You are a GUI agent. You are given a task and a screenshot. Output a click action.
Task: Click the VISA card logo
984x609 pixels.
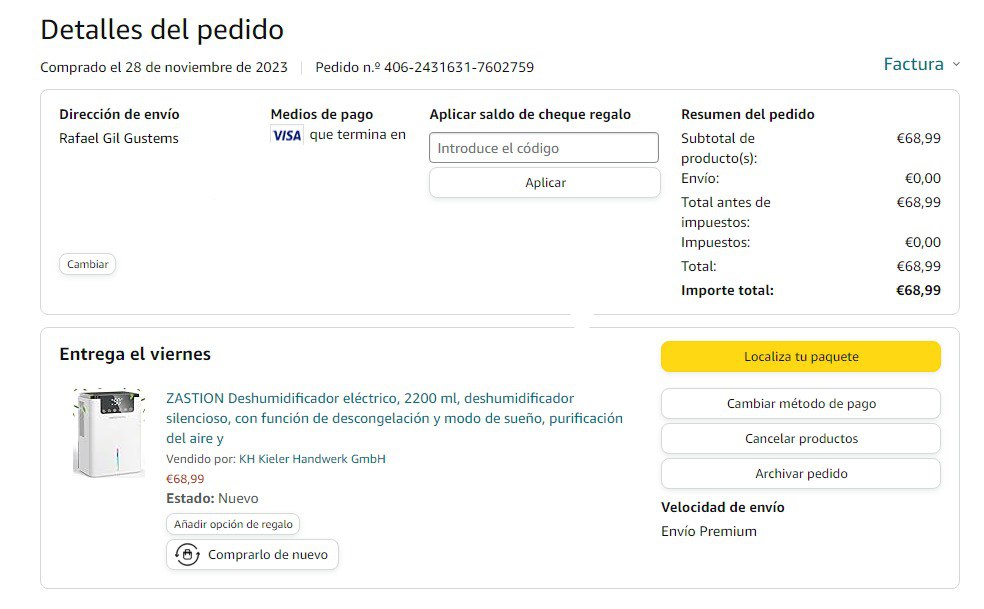286,135
